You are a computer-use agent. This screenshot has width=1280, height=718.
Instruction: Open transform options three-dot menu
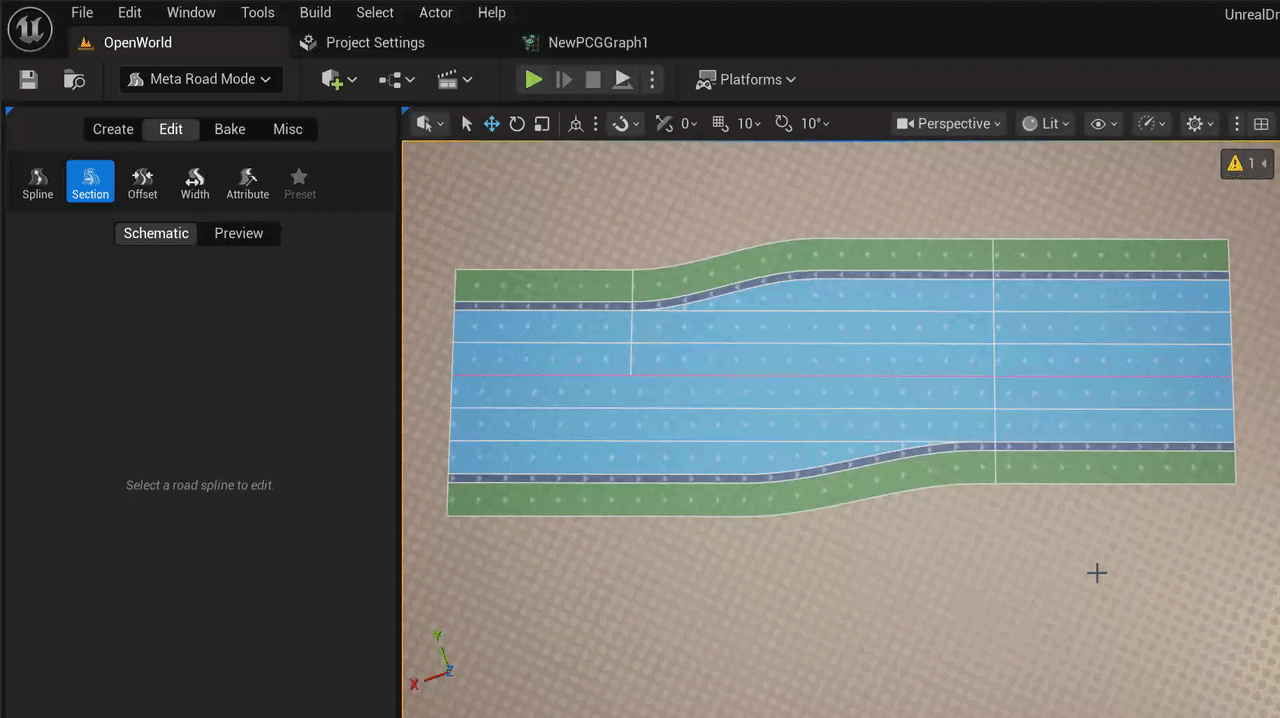[x=596, y=124]
